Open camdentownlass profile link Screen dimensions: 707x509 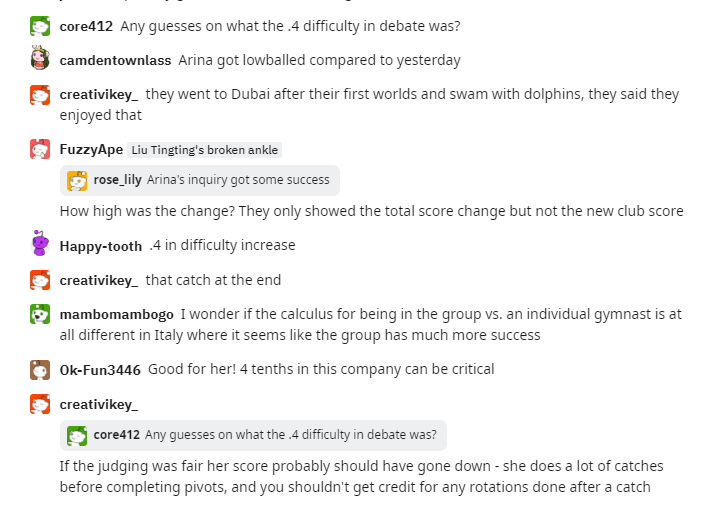[x=114, y=60]
